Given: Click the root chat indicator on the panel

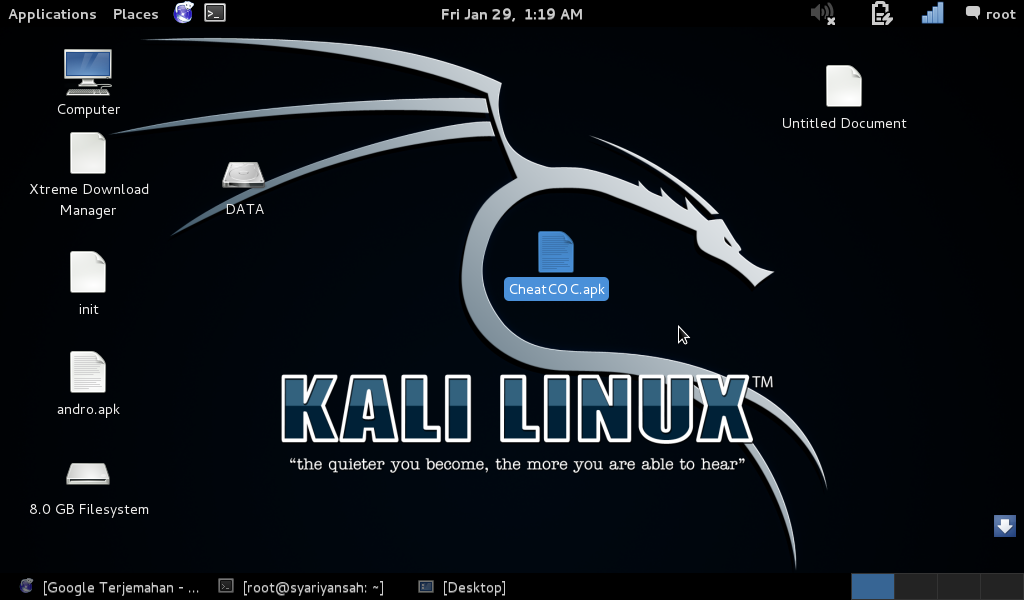Looking at the screenshot, I should tap(989, 13).
